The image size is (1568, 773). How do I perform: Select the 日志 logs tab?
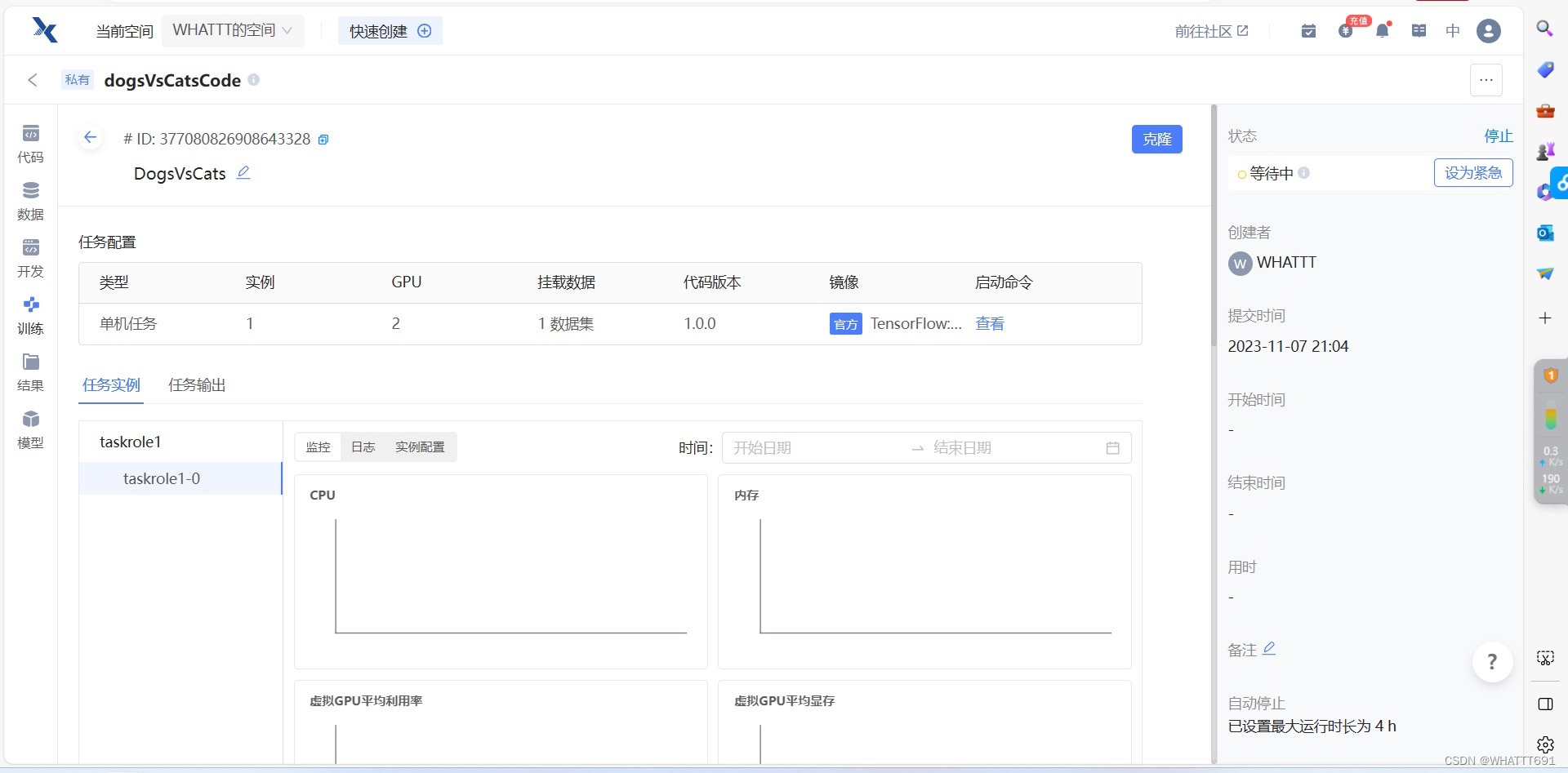click(x=363, y=447)
